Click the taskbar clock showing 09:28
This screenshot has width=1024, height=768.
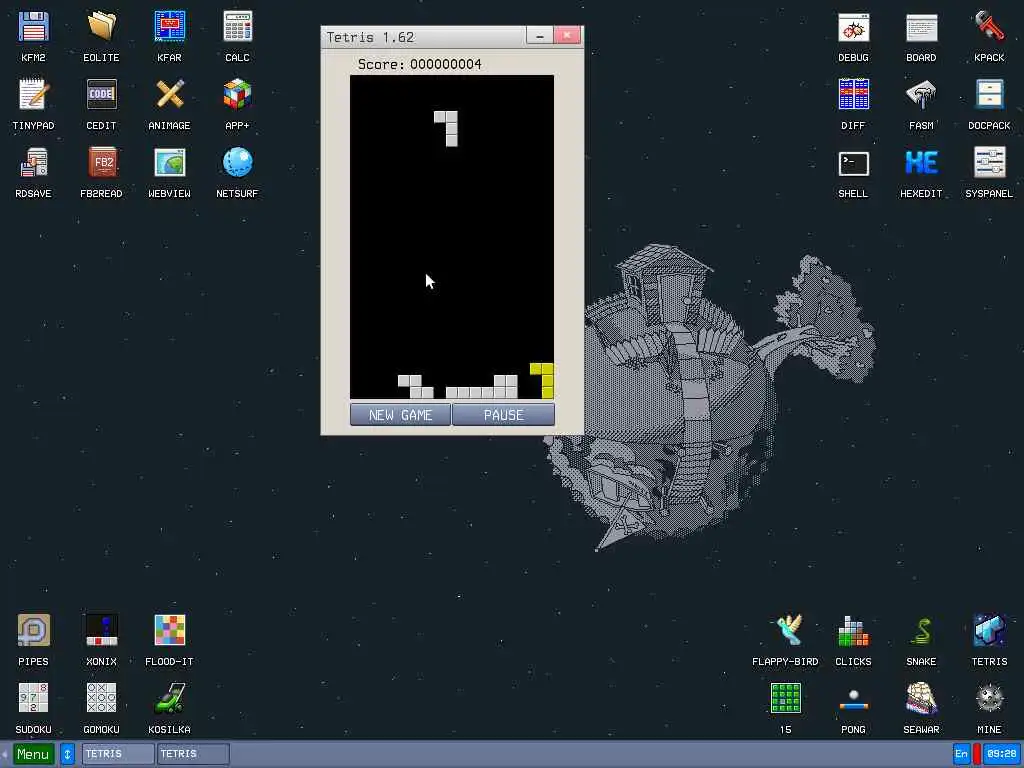point(1001,754)
